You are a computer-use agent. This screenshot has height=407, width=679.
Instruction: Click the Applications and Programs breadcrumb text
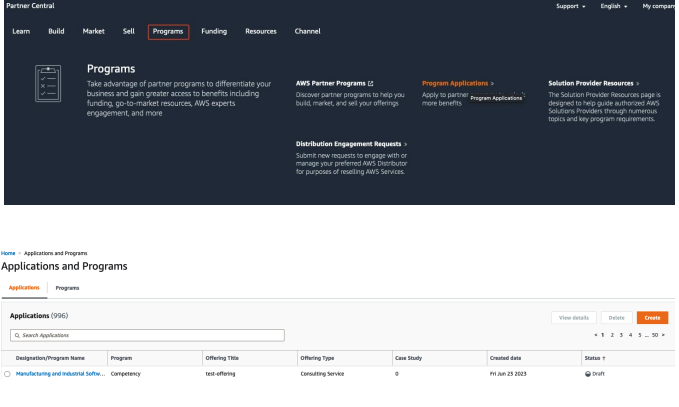[x=55, y=253]
